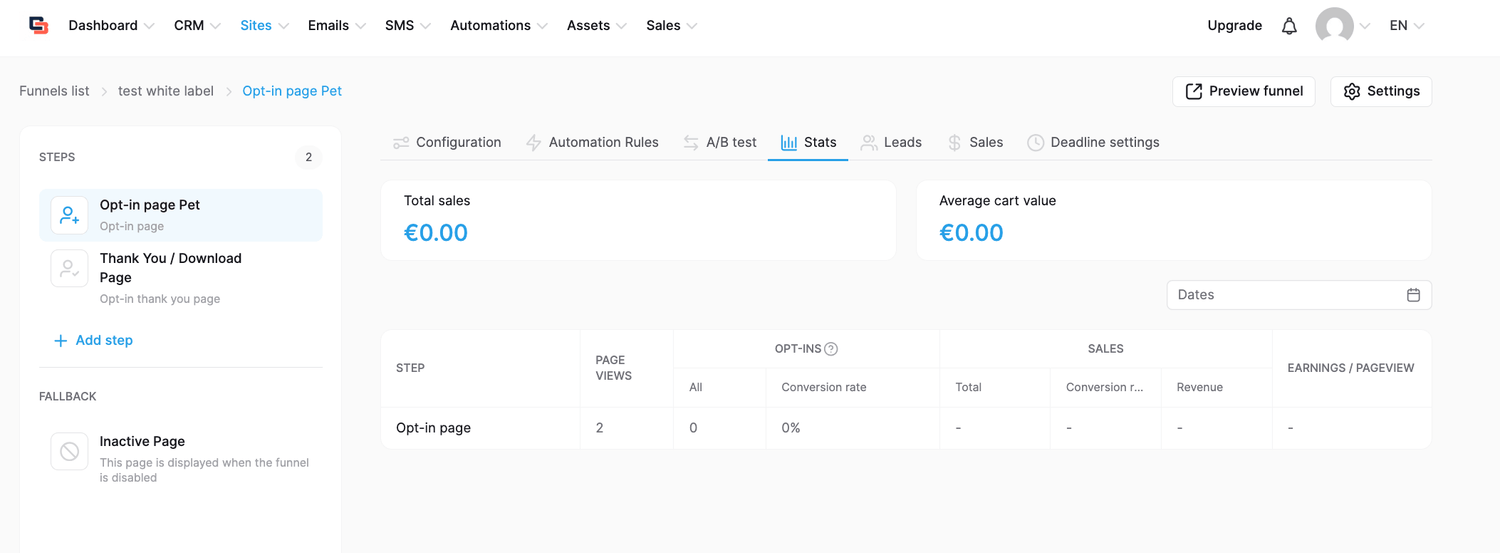Click the Dates input field
Viewport: 1500px width, 553px height.
(1299, 295)
